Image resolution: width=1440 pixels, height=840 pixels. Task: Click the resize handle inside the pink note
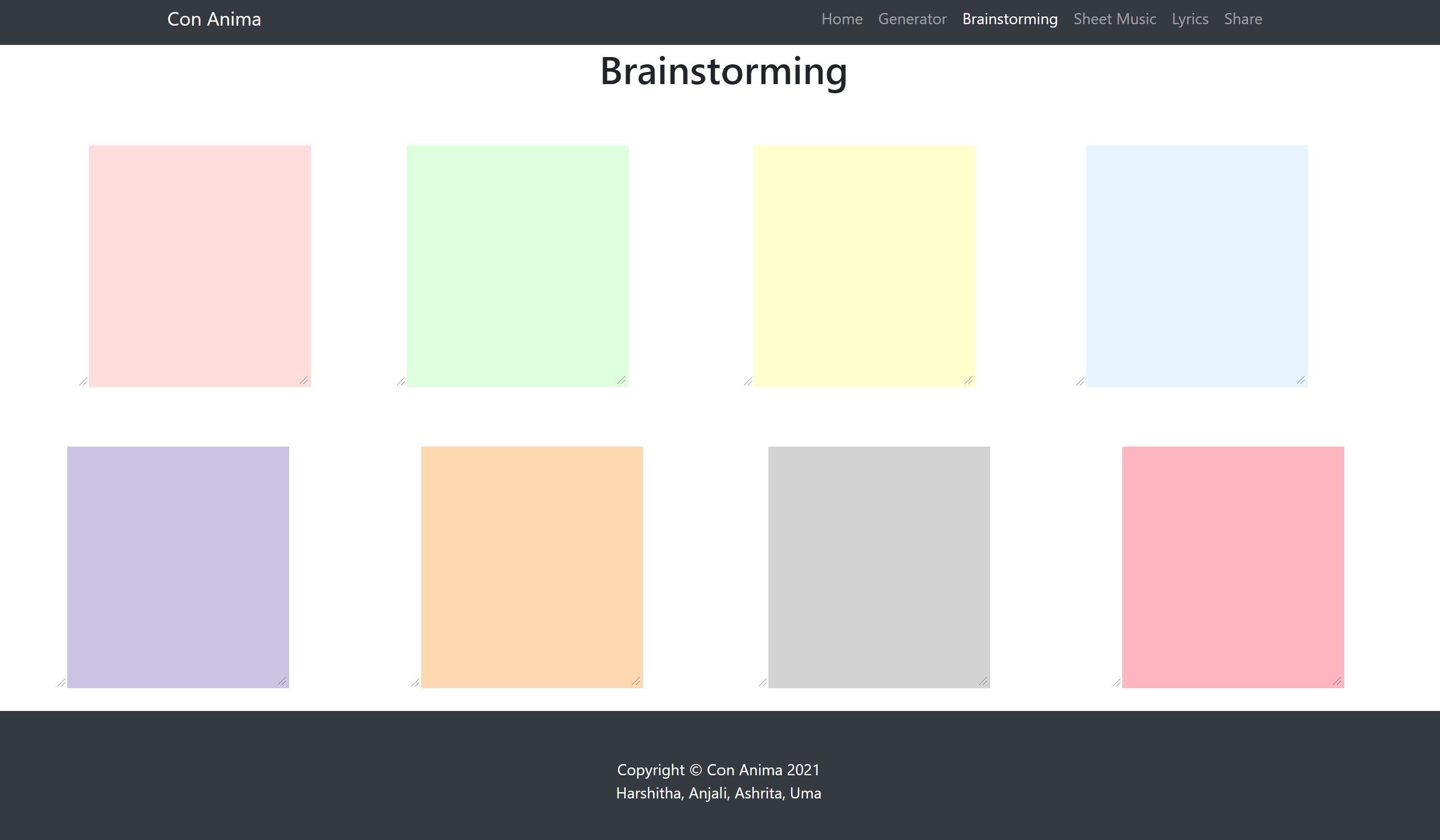304,380
